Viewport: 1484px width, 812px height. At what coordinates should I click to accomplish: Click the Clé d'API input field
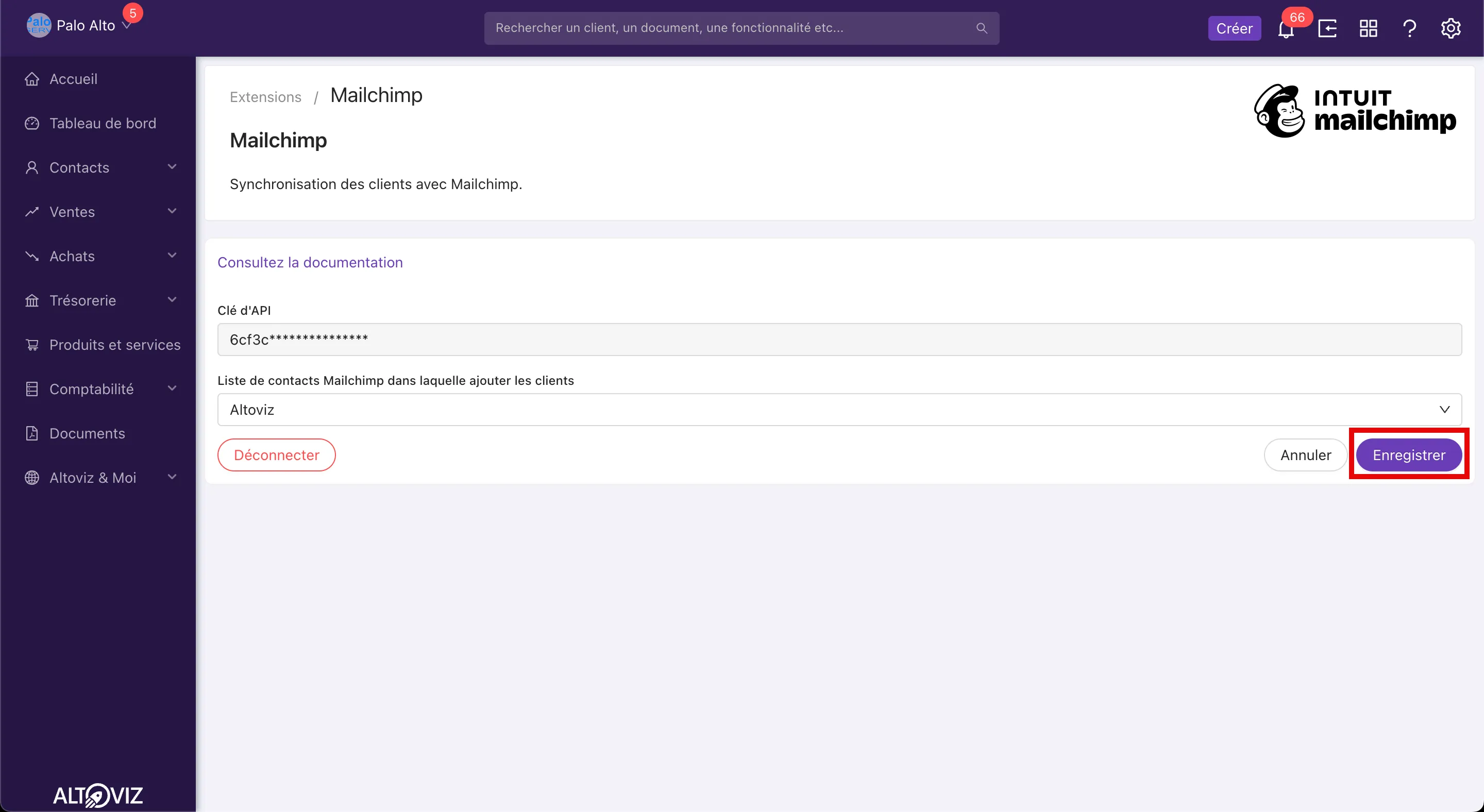[839, 340]
